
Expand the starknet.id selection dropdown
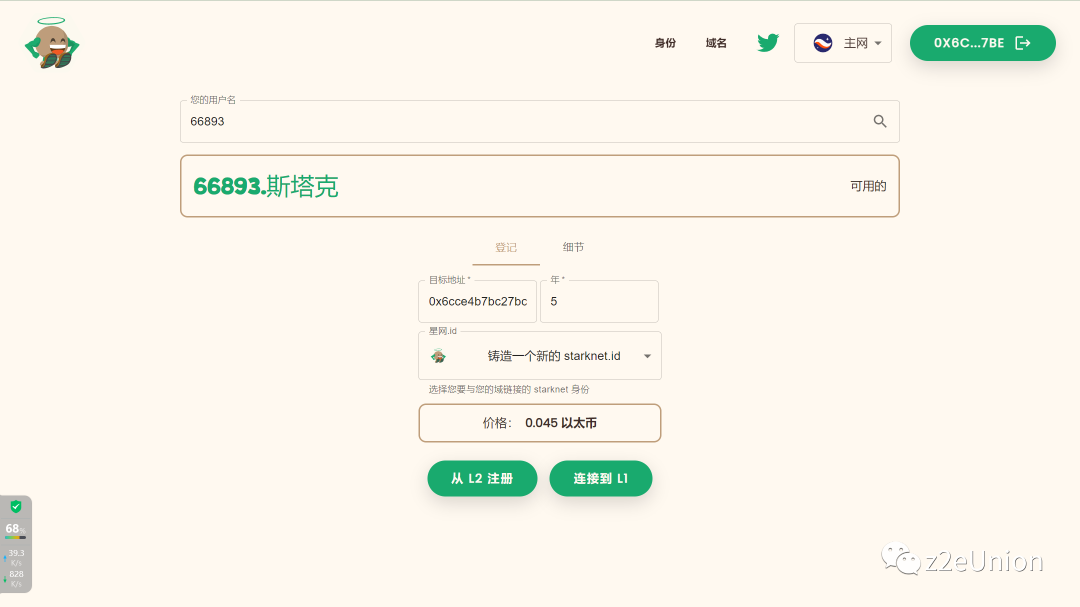[x=648, y=355]
